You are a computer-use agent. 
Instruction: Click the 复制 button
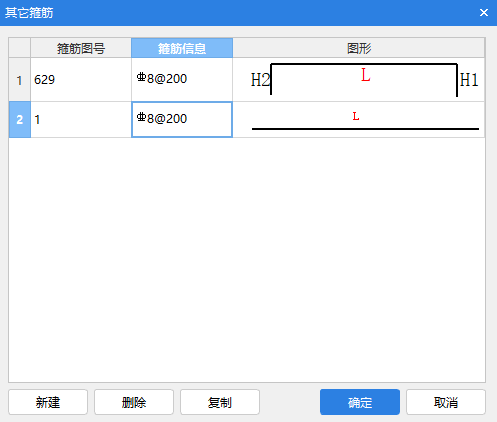click(220, 402)
